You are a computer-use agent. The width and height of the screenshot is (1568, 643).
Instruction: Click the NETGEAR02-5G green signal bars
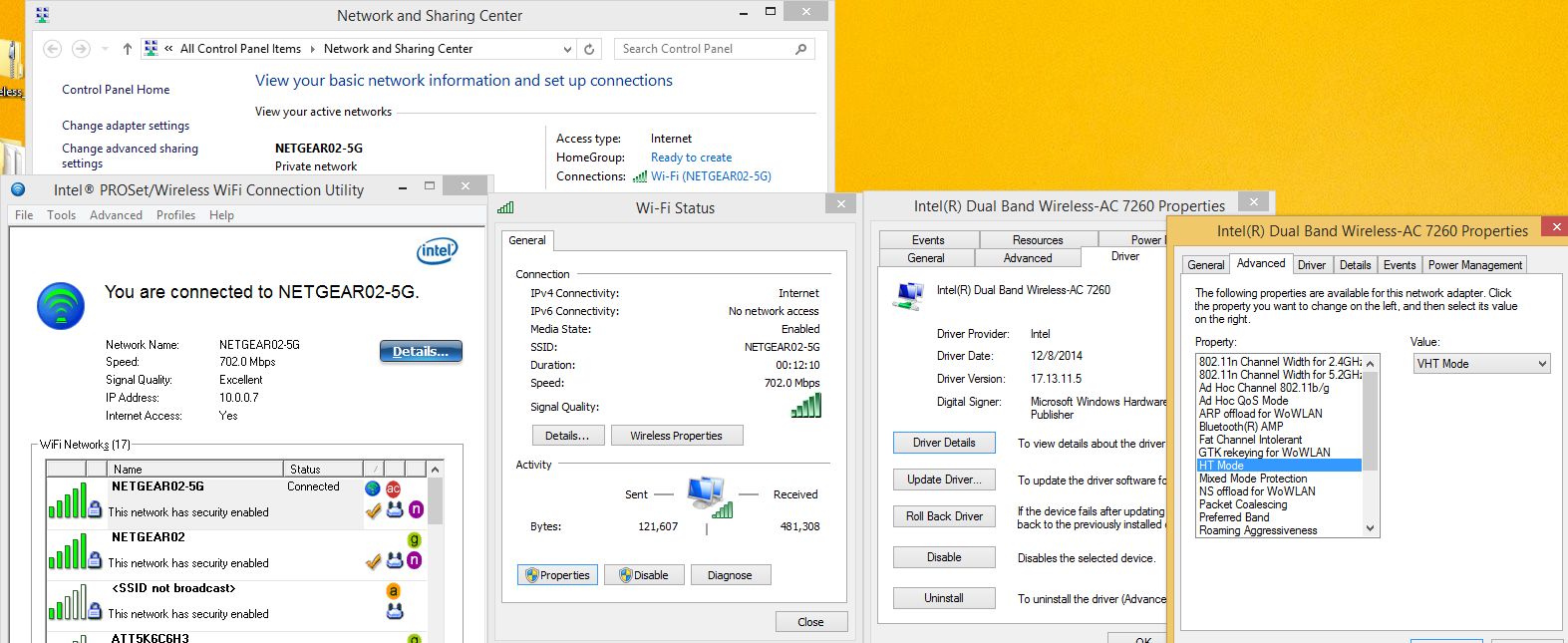(x=67, y=501)
